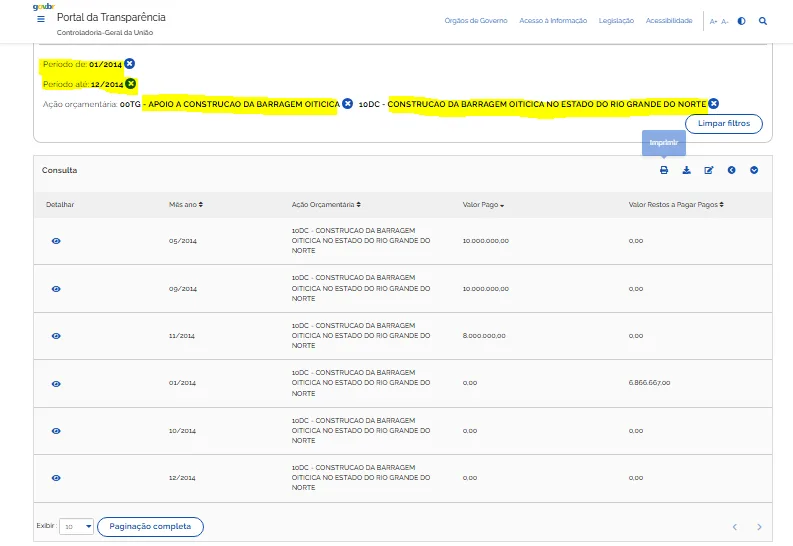Sort table by Ação Orçamentária column
The image size is (793, 546).
(326, 205)
